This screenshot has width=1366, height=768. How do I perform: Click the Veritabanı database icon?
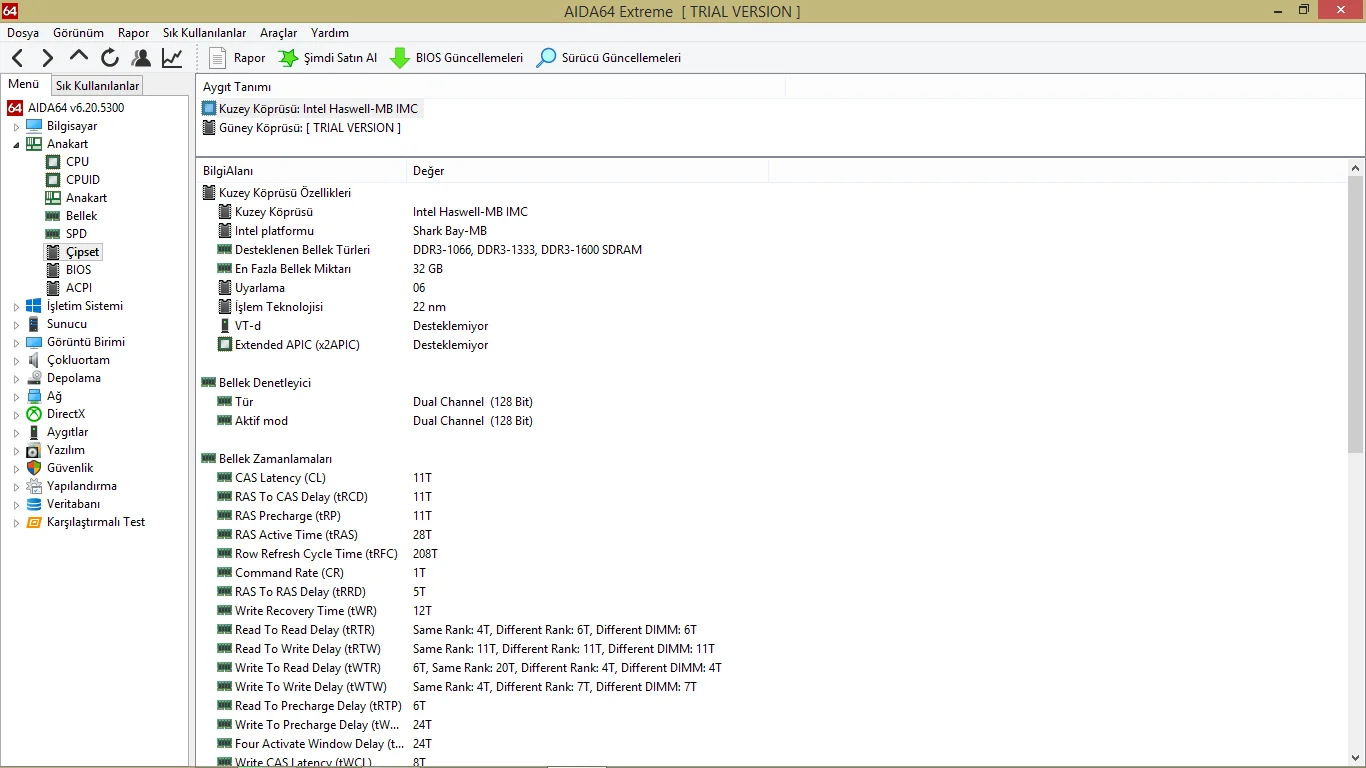coord(34,504)
